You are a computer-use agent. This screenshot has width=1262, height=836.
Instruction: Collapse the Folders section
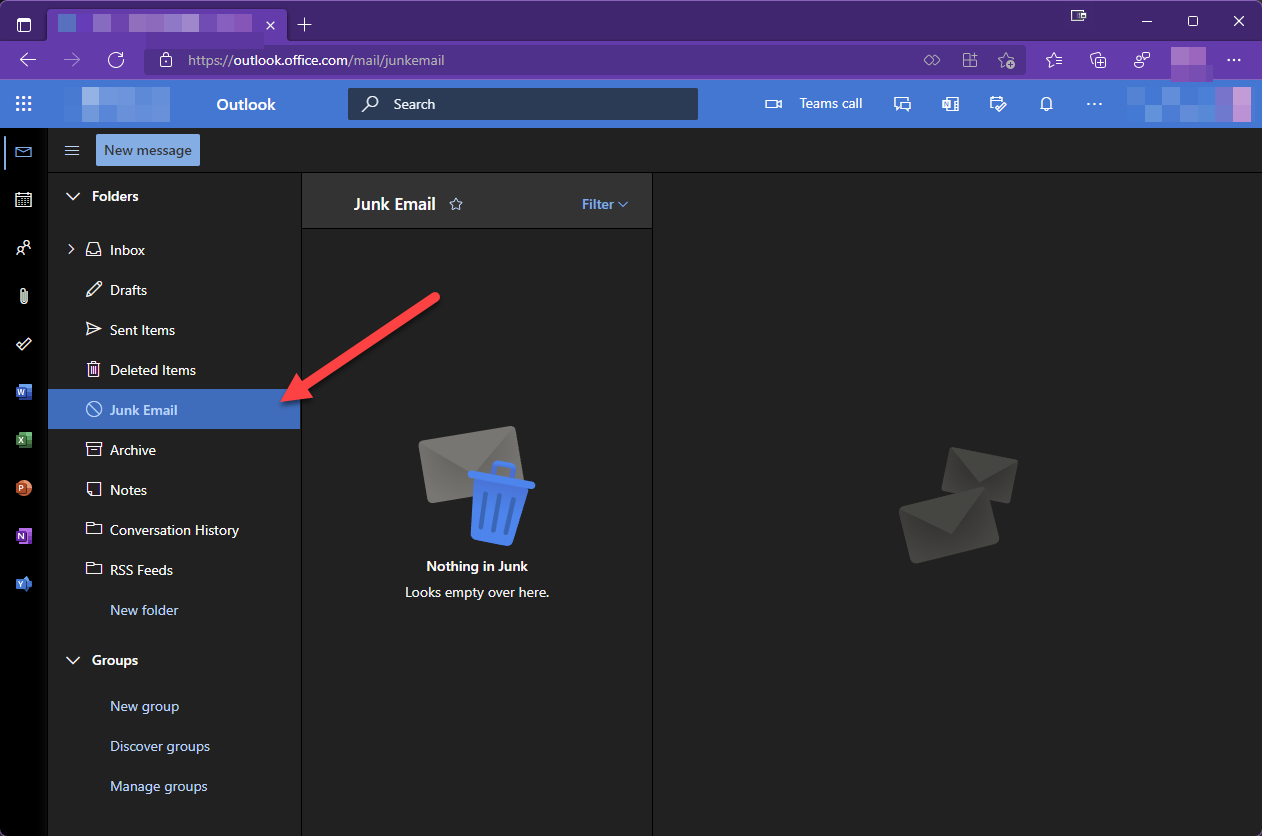click(72, 196)
